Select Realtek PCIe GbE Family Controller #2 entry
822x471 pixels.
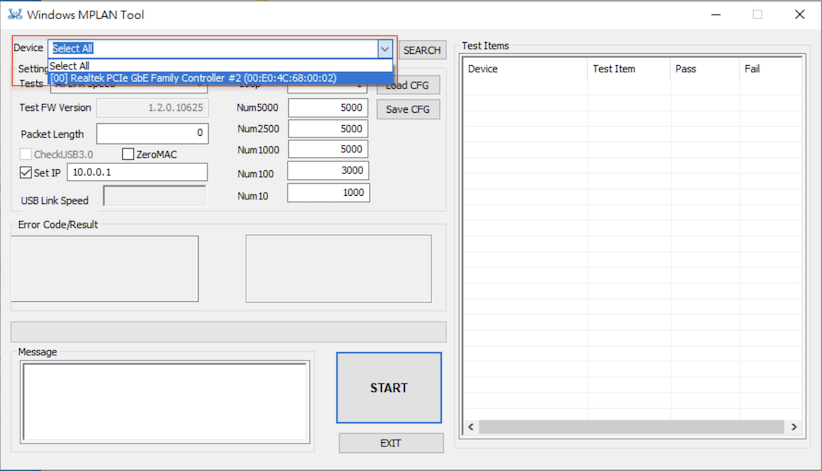[220, 78]
